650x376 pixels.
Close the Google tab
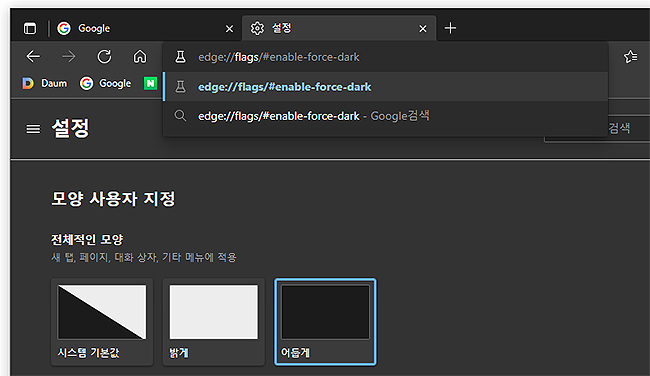pyautogui.click(x=229, y=29)
